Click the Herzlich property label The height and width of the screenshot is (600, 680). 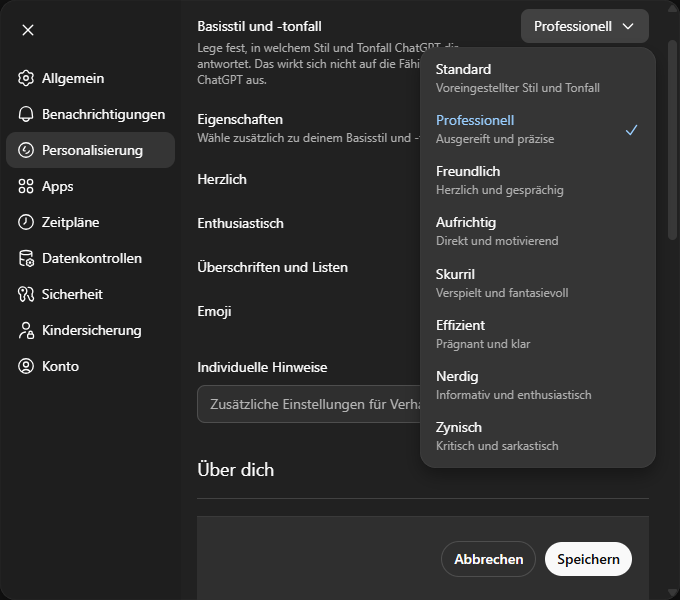tap(222, 179)
